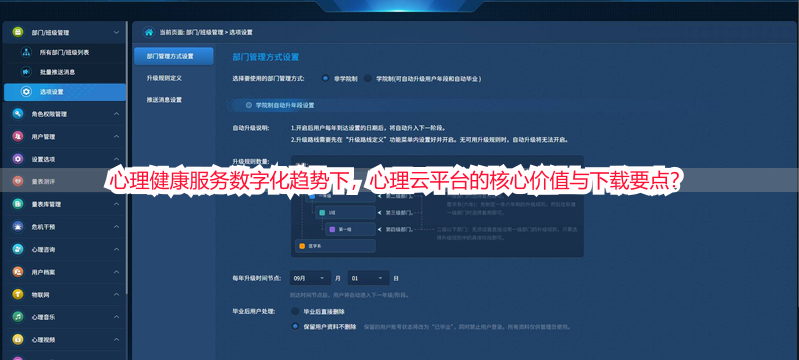Click the 自动升级说明 label
This screenshot has width=799, height=360.
tap(251, 128)
